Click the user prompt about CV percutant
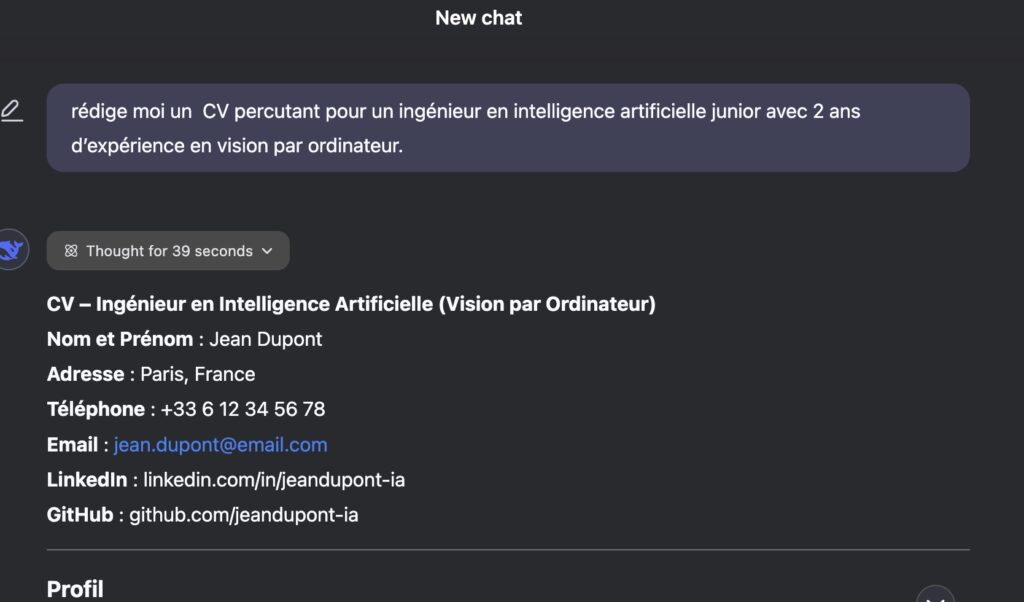 pos(508,128)
